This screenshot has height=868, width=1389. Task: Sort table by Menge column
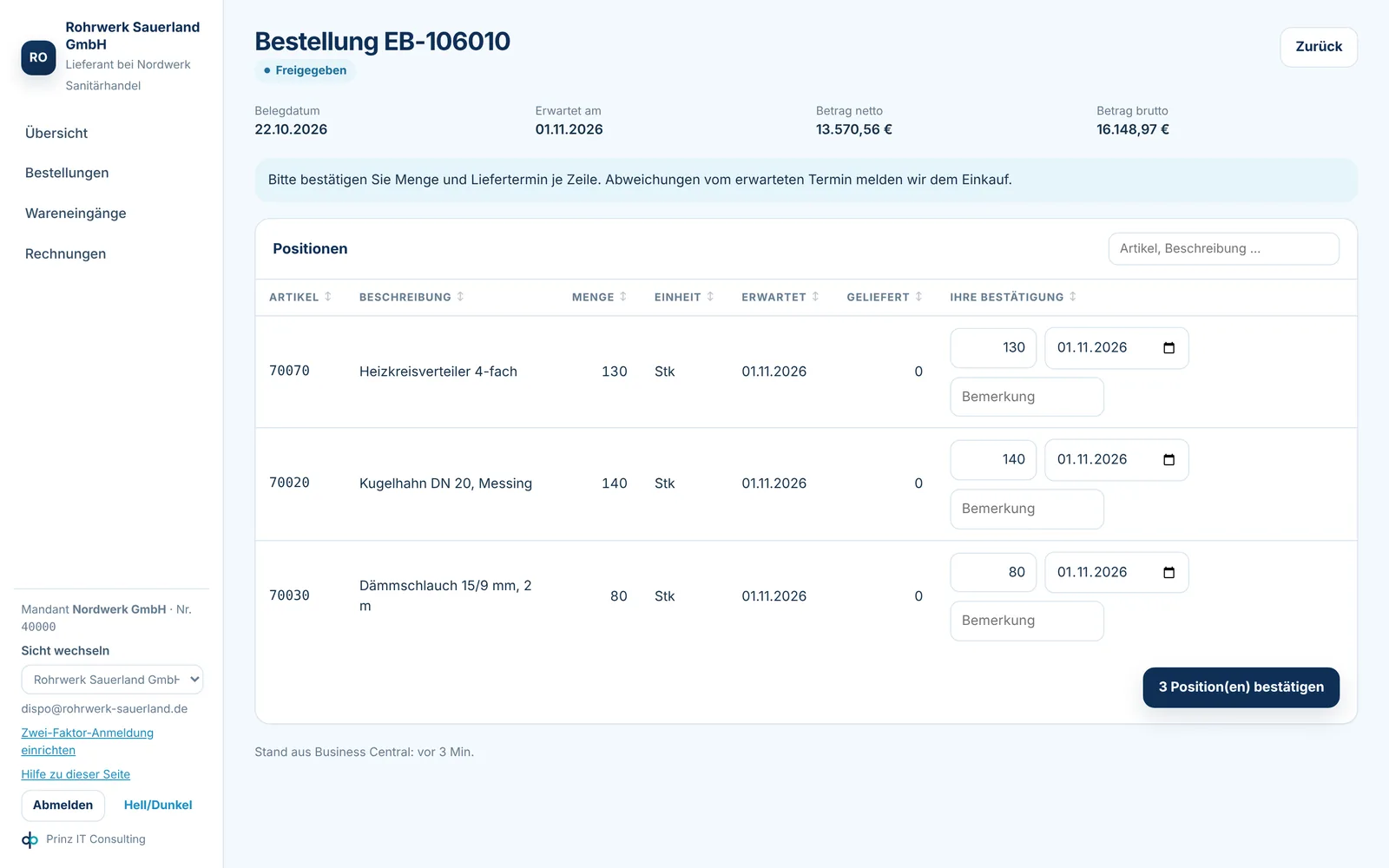point(599,297)
